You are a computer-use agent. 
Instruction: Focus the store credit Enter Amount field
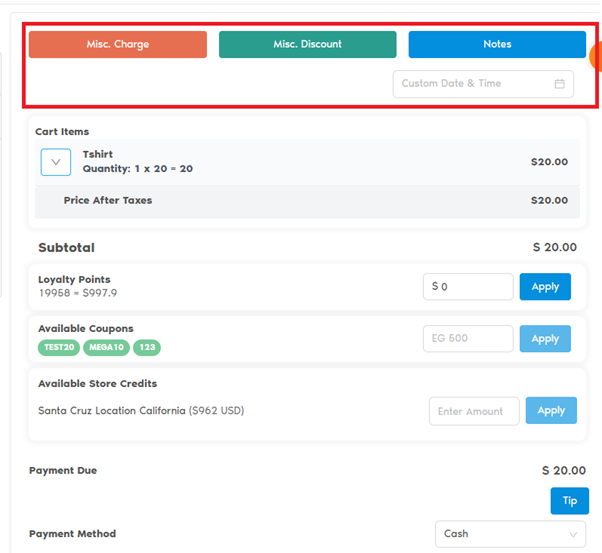click(474, 411)
